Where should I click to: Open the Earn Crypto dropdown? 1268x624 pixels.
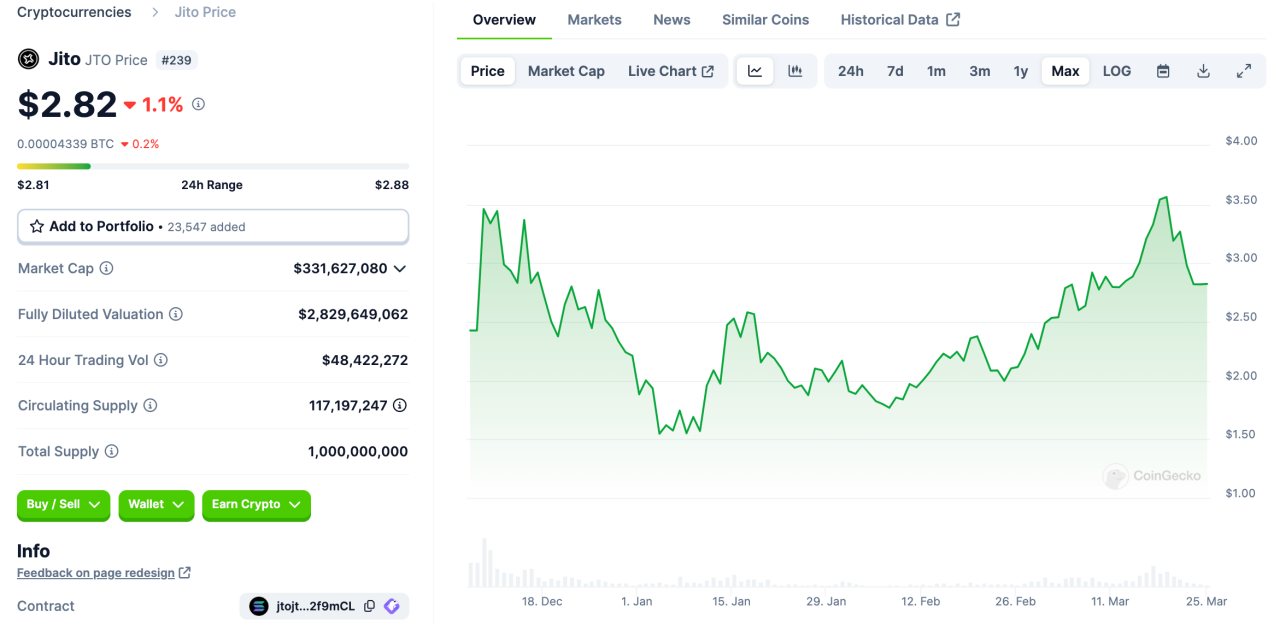[x=256, y=506]
